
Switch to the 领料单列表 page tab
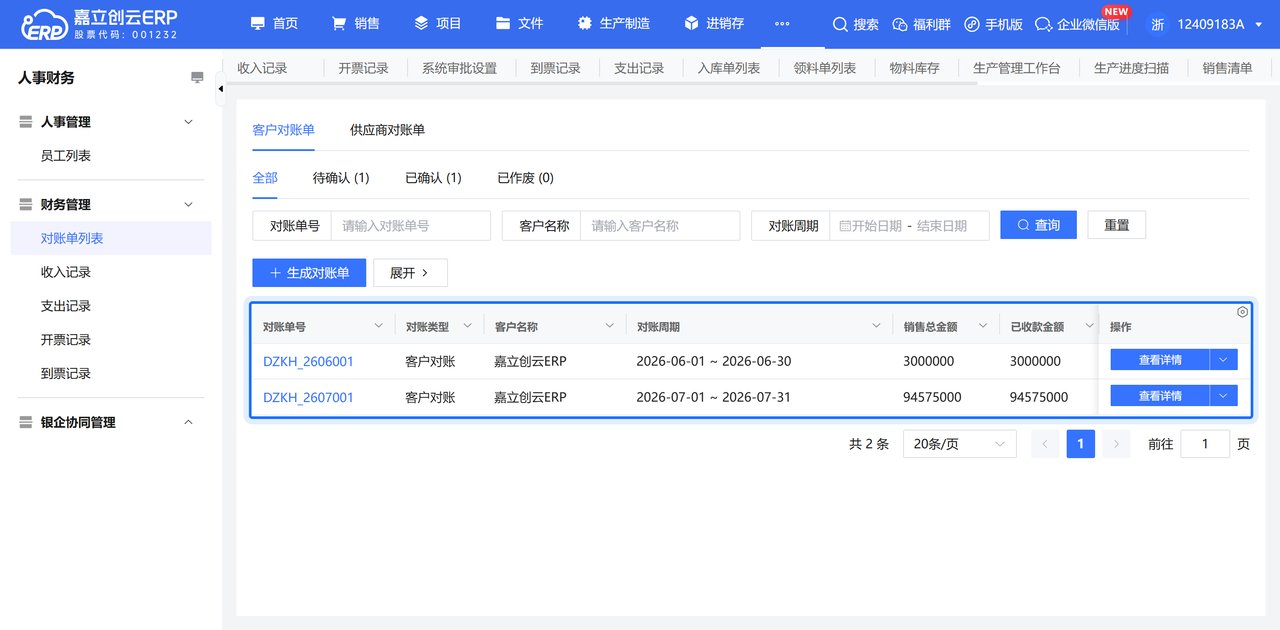(x=825, y=68)
